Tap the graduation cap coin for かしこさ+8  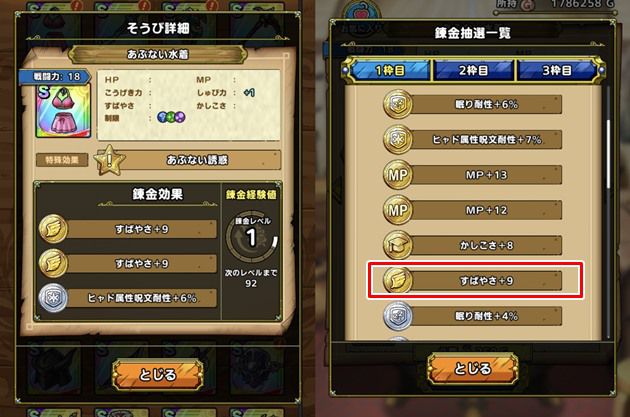click(398, 245)
